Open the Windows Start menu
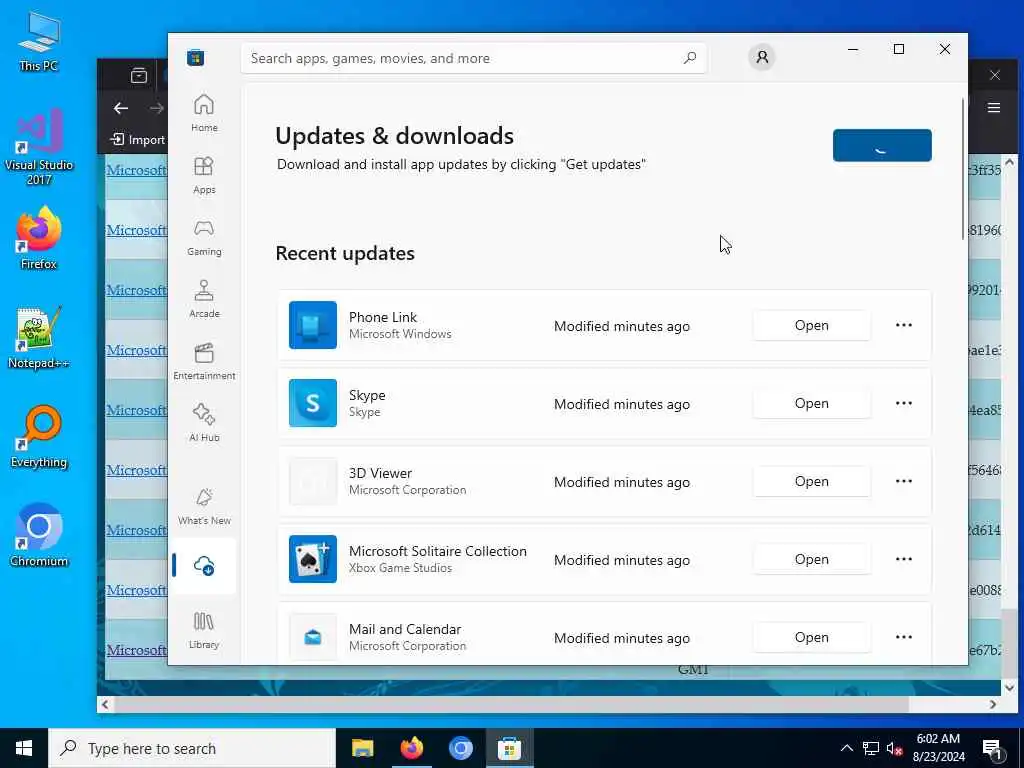 24,748
